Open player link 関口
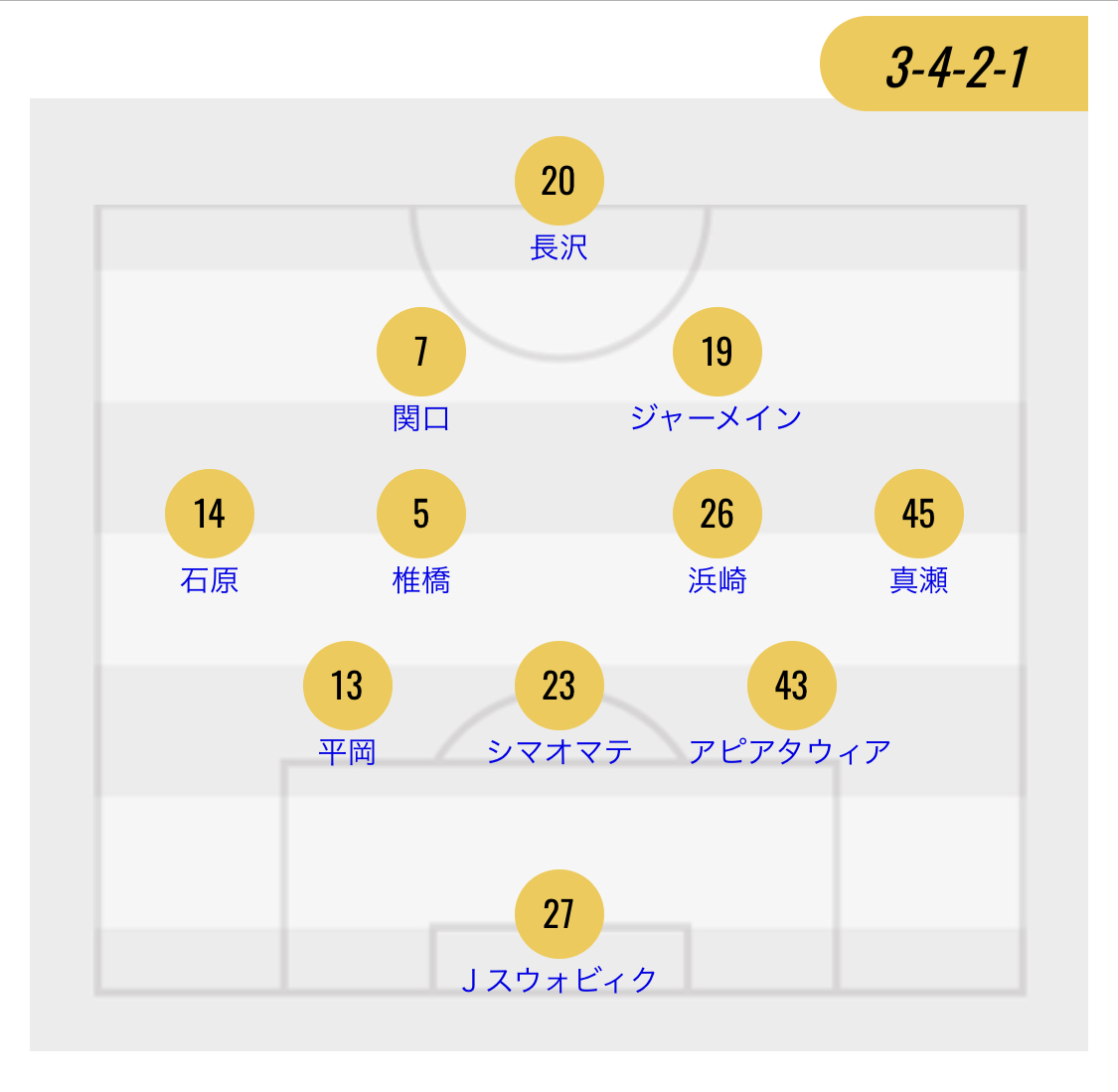 [x=421, y=418]
